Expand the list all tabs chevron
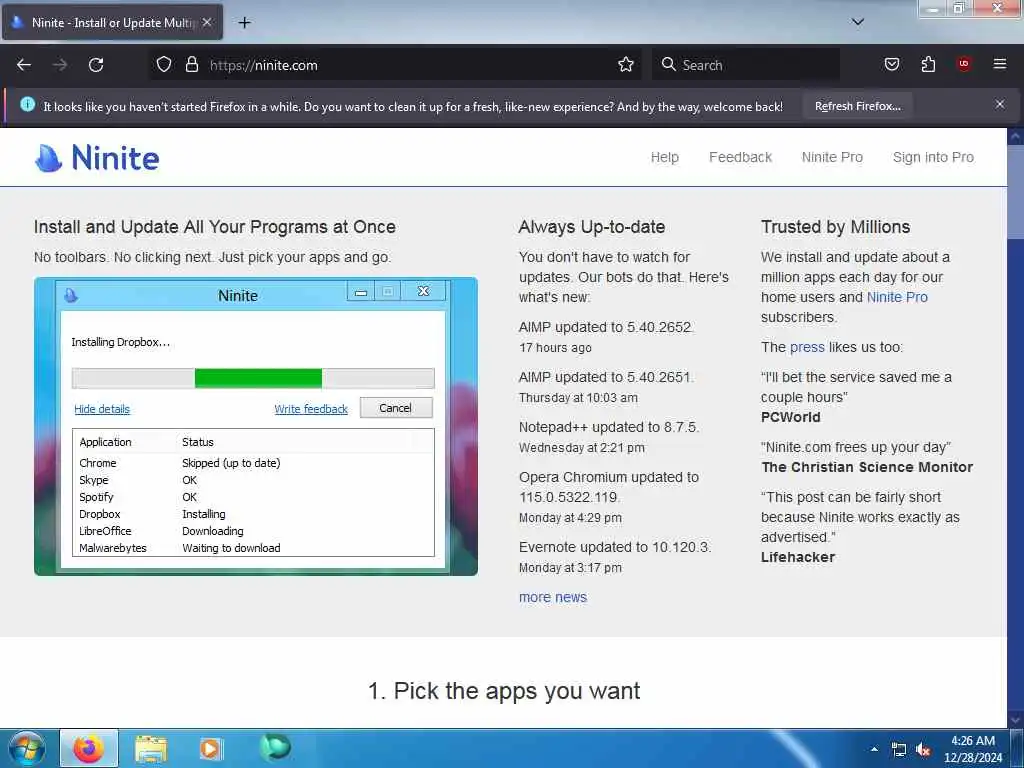This screenshot has height=768, width=1024. click(x=858, y=22)
